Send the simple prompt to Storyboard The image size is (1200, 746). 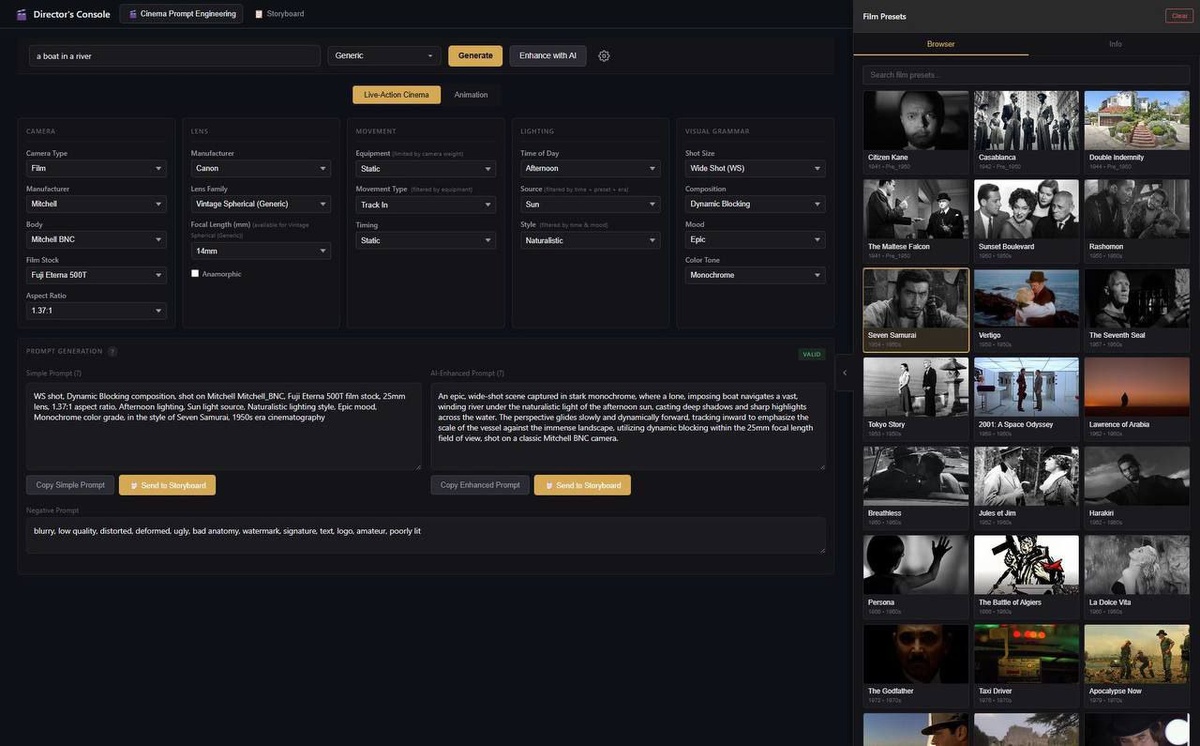coord(167,485)
